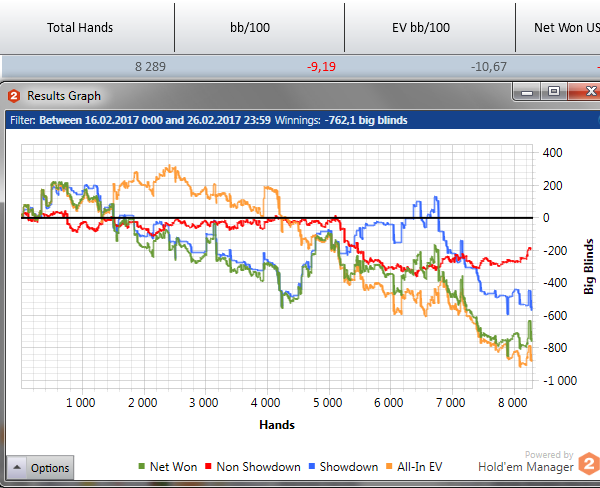Click the red Non Showdown legend swatch

click(208, 466)
